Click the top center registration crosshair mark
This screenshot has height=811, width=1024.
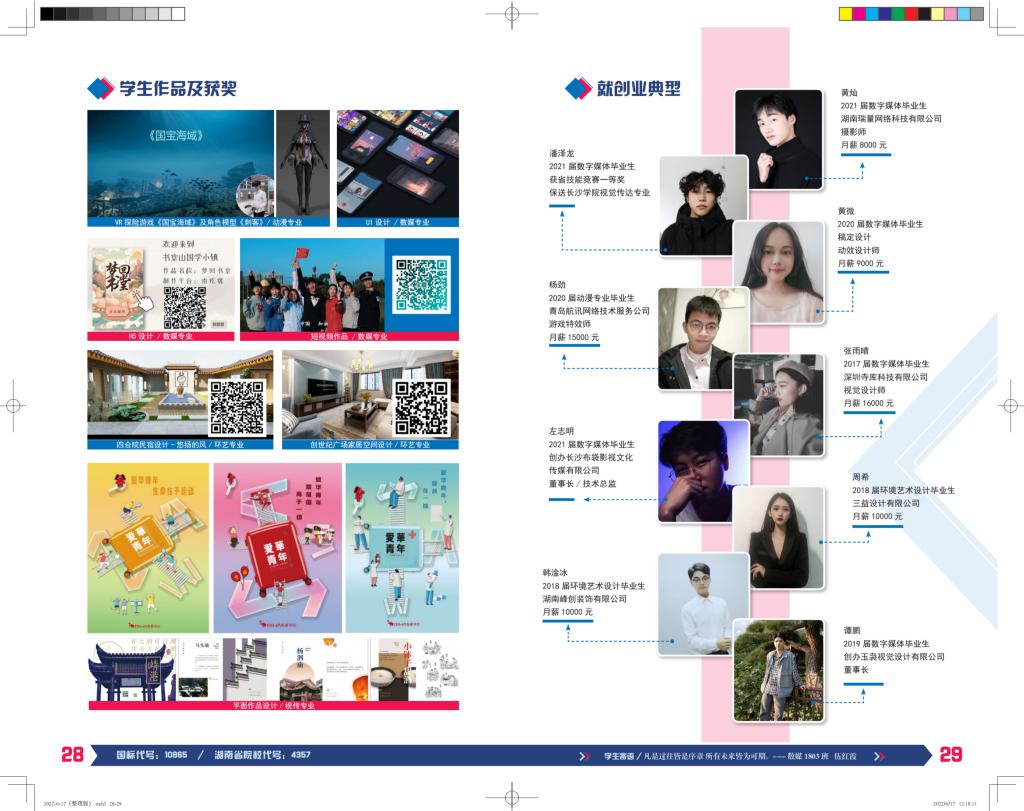(511, 15)
